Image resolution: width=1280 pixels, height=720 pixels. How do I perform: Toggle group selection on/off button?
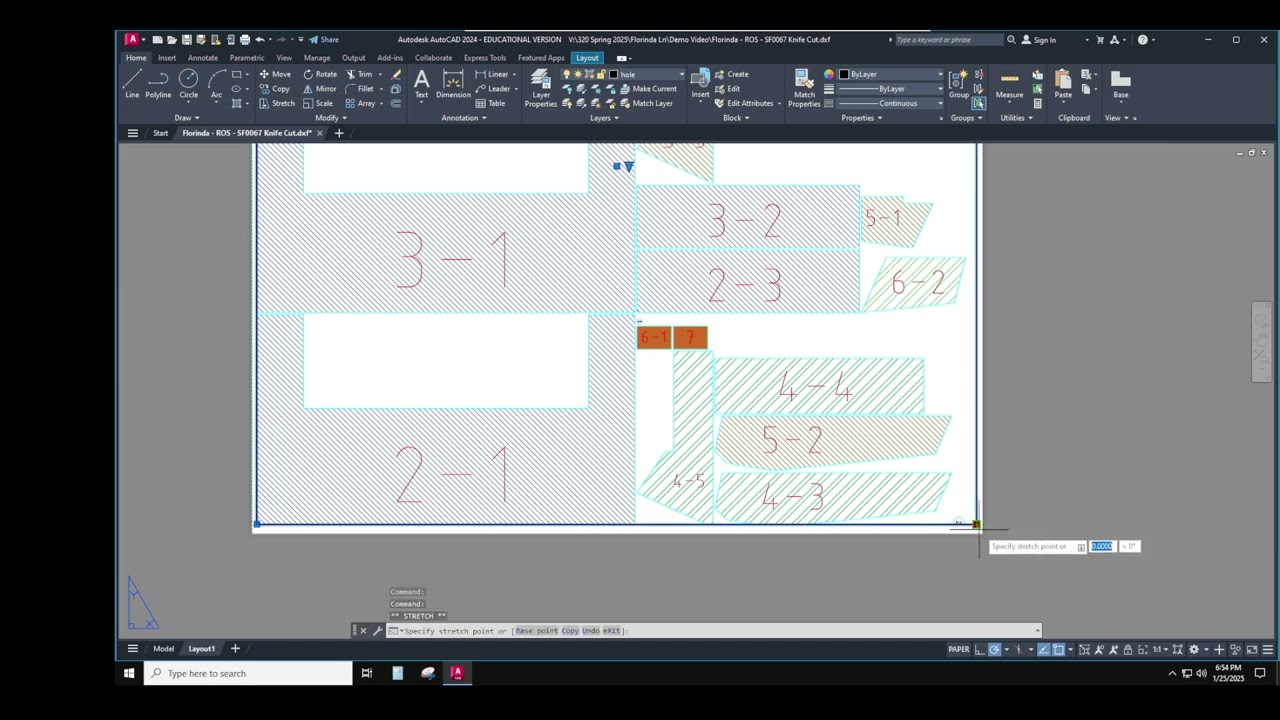978,103
